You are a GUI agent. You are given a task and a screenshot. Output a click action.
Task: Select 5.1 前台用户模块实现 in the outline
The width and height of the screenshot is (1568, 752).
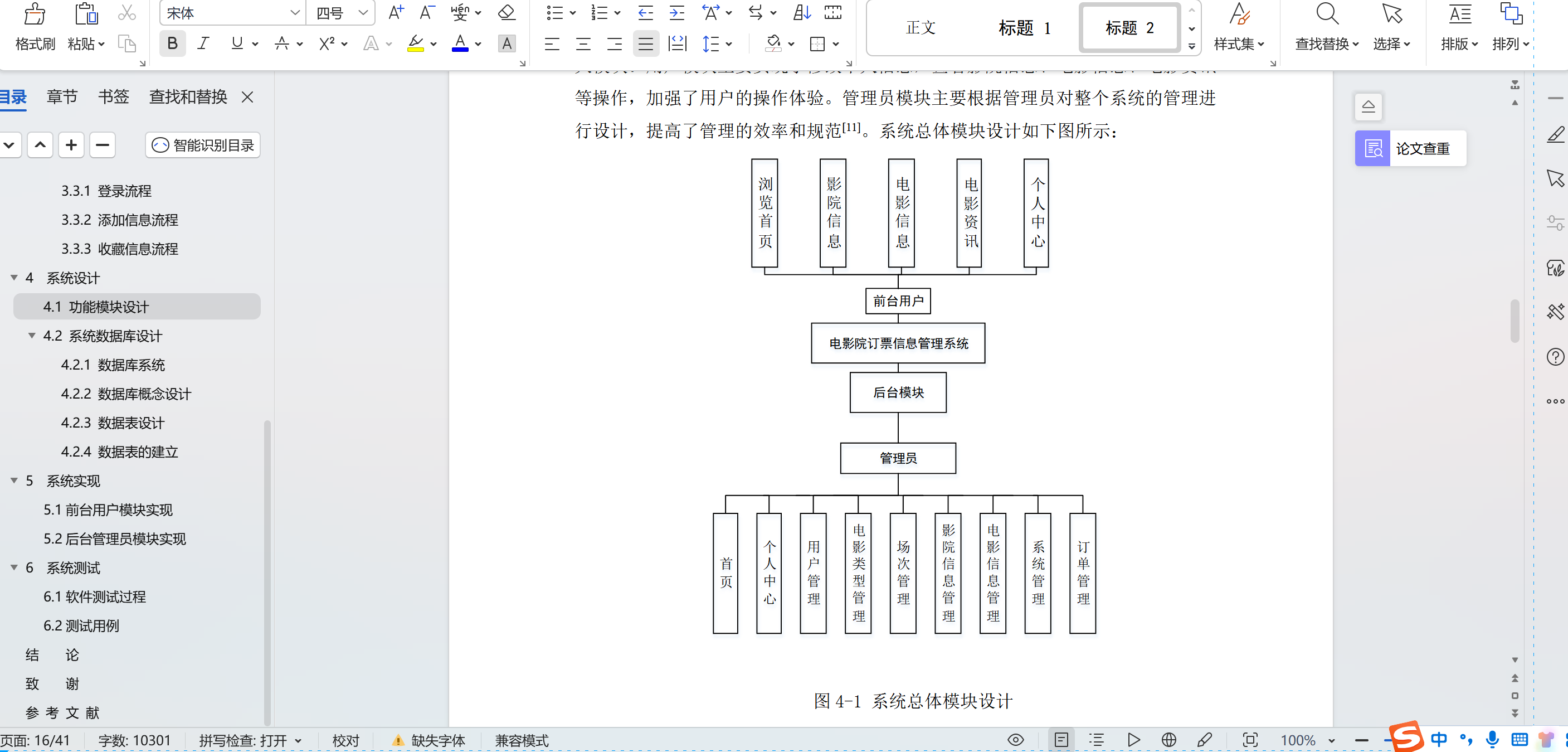108,510
